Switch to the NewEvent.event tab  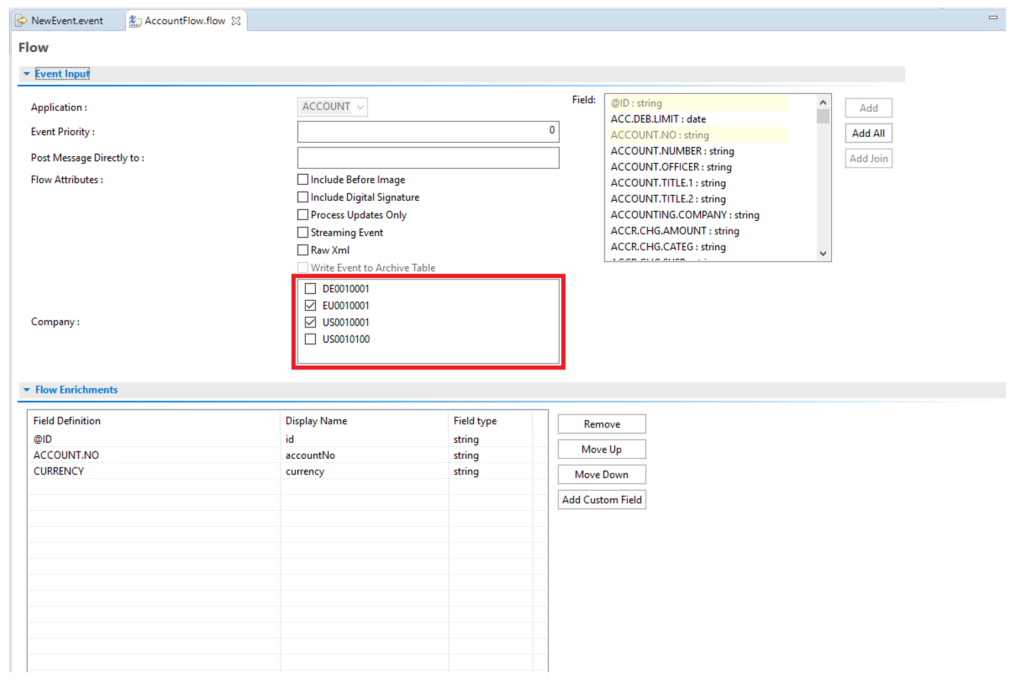point(66,21)
